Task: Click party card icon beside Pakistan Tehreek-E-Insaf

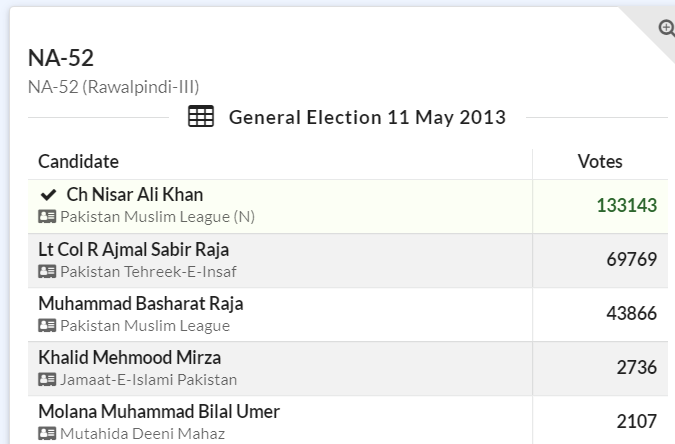Action: pyautogui.click(x=47, y=271)
